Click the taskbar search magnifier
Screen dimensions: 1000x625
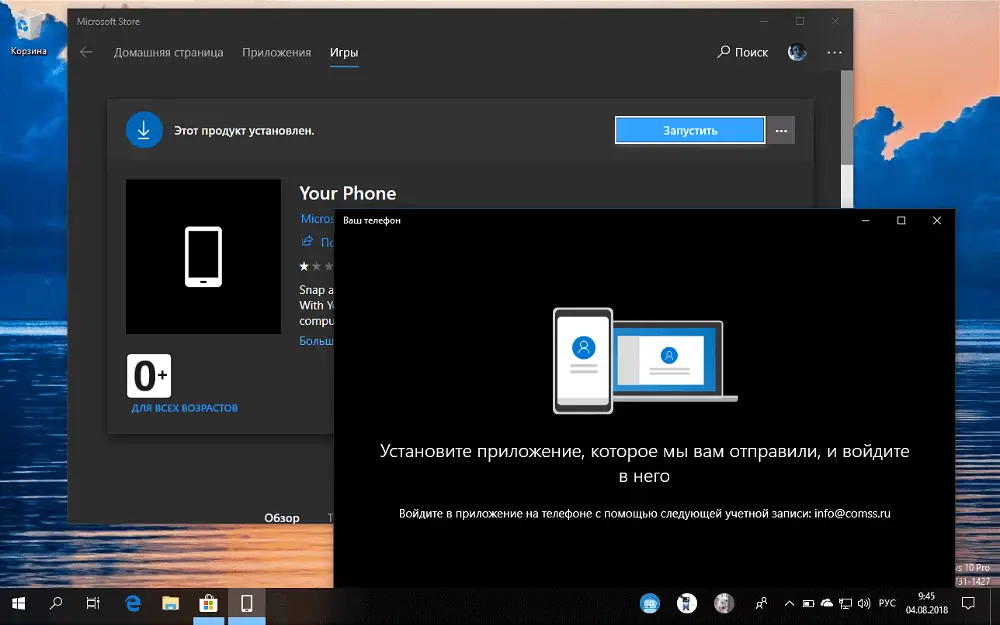56,603
